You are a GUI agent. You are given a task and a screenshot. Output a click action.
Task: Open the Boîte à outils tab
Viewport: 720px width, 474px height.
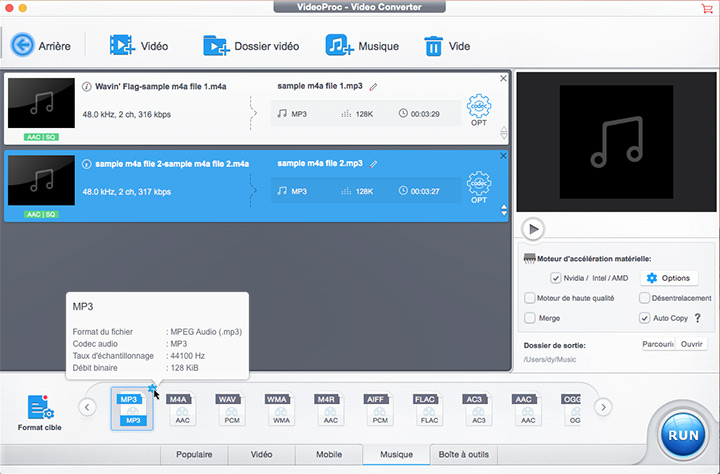(x=464, y=455)
